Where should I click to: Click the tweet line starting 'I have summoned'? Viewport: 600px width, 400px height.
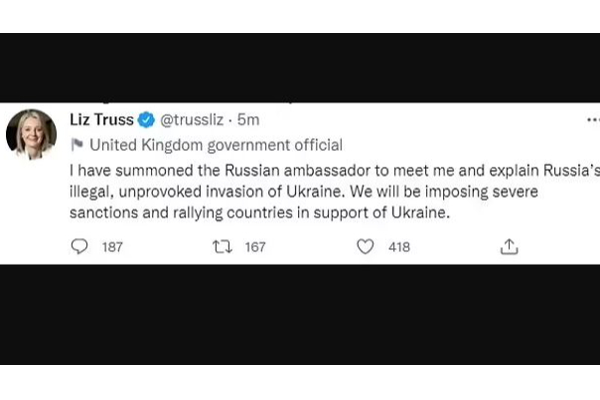(x=330, y=169)
